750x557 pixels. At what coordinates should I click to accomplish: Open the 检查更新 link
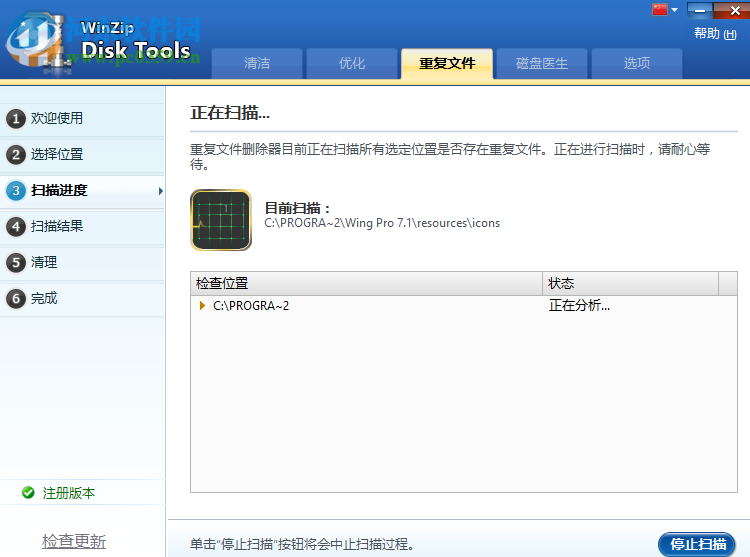tap(74, 541)
